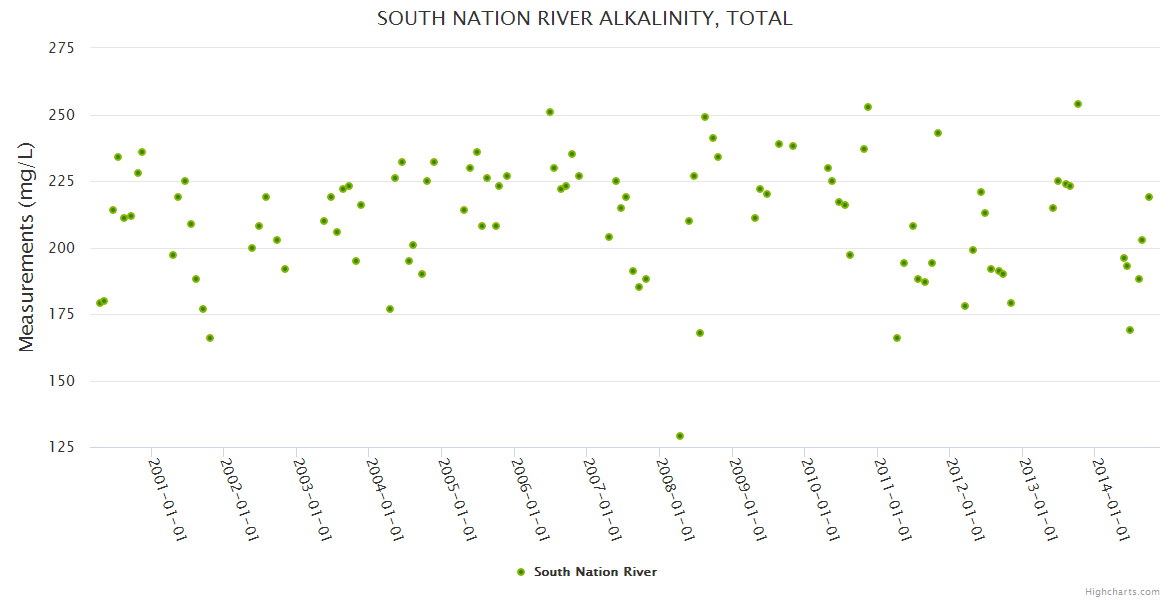Screen dimensions: 1170x600
Task: Click the 249 mg/L point in 2008
Action: pyautogui.click(x=705, y=117)
